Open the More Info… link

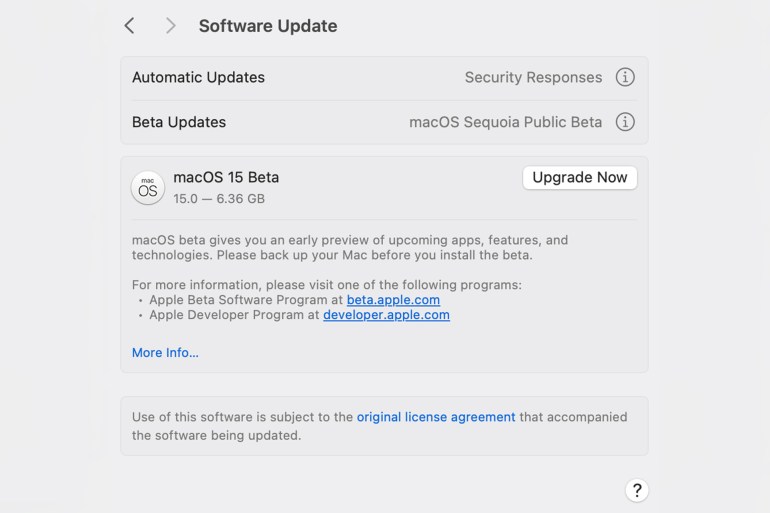pyautogui.click(x=165, y=352)
